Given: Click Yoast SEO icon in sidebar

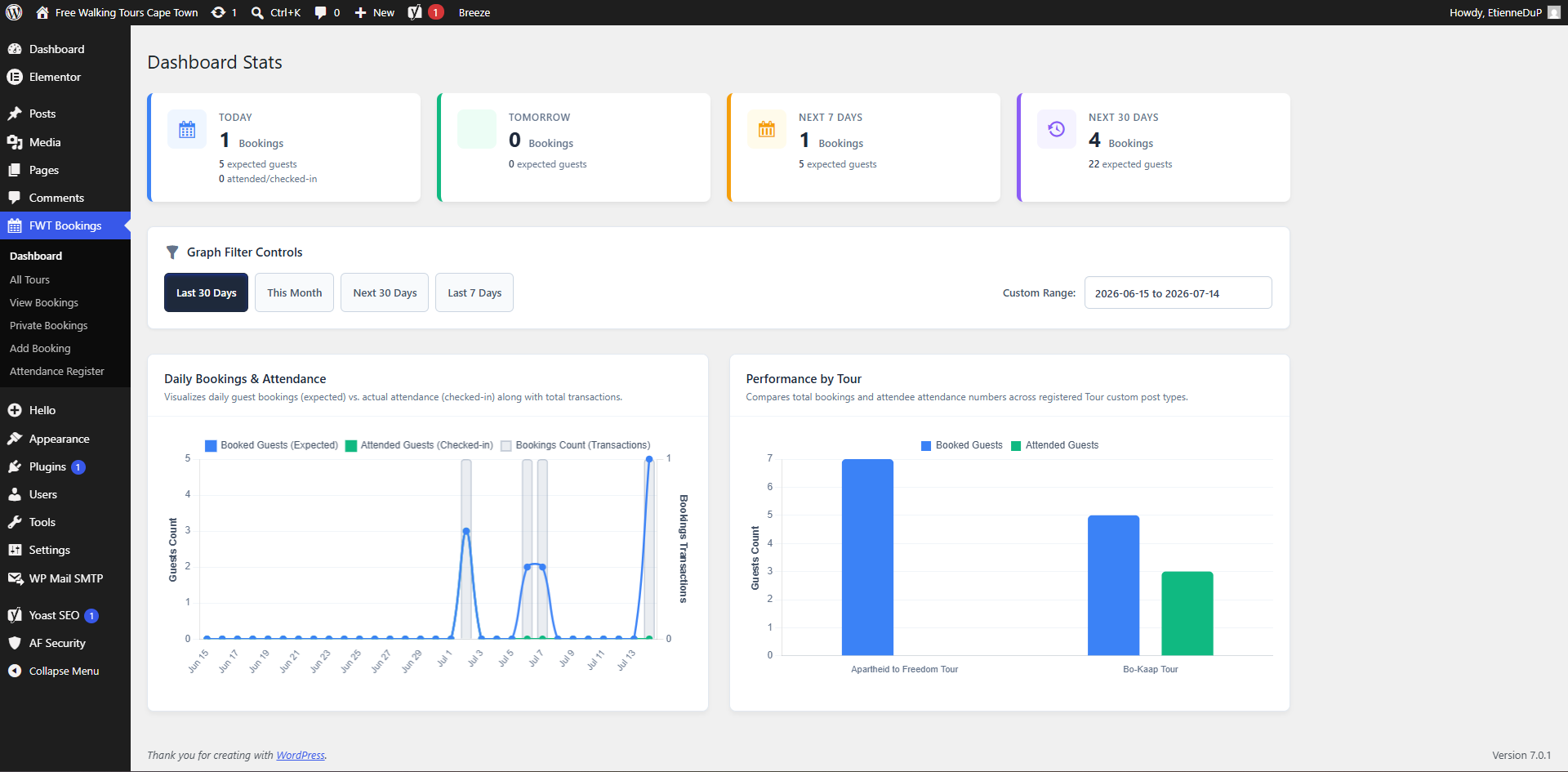Looking at the screenshot, I should pyautogui.click(x=15, y=615).
